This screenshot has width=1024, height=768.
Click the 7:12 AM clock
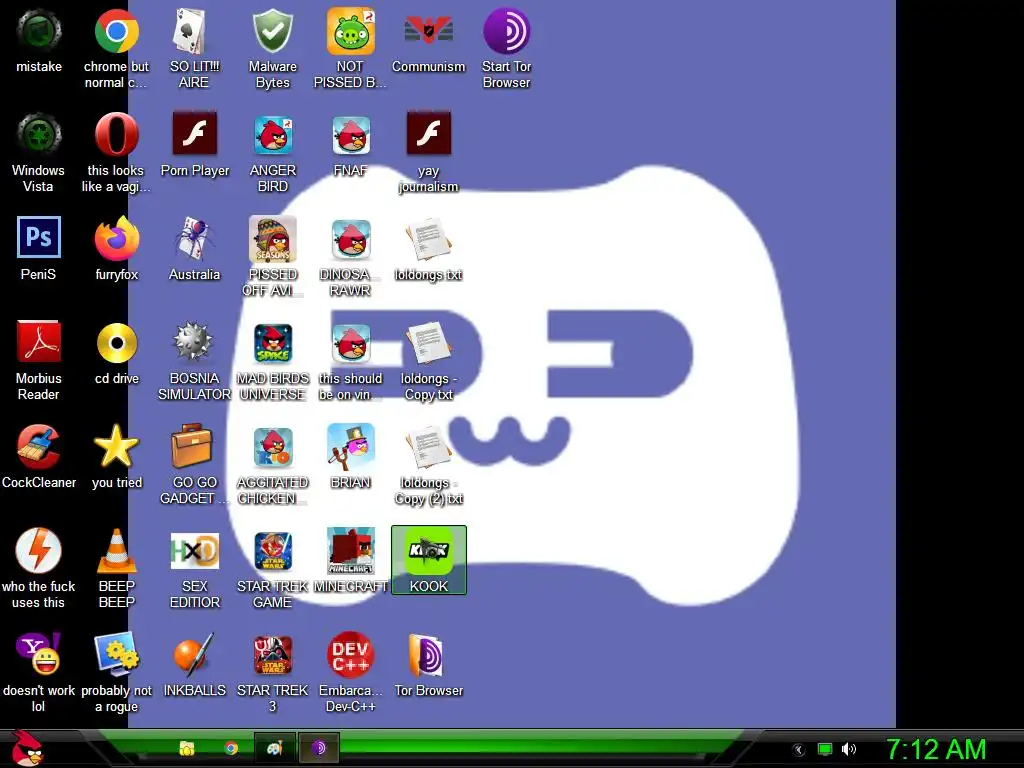pyautogui.click(x=936, y=750)
